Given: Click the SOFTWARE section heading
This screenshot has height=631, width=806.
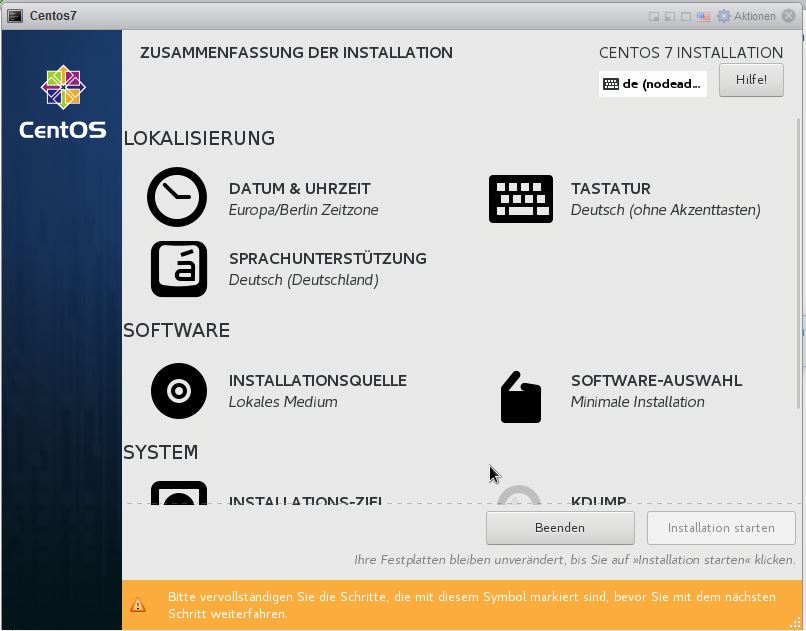Looking at the screenshot, I should [176, 330].
